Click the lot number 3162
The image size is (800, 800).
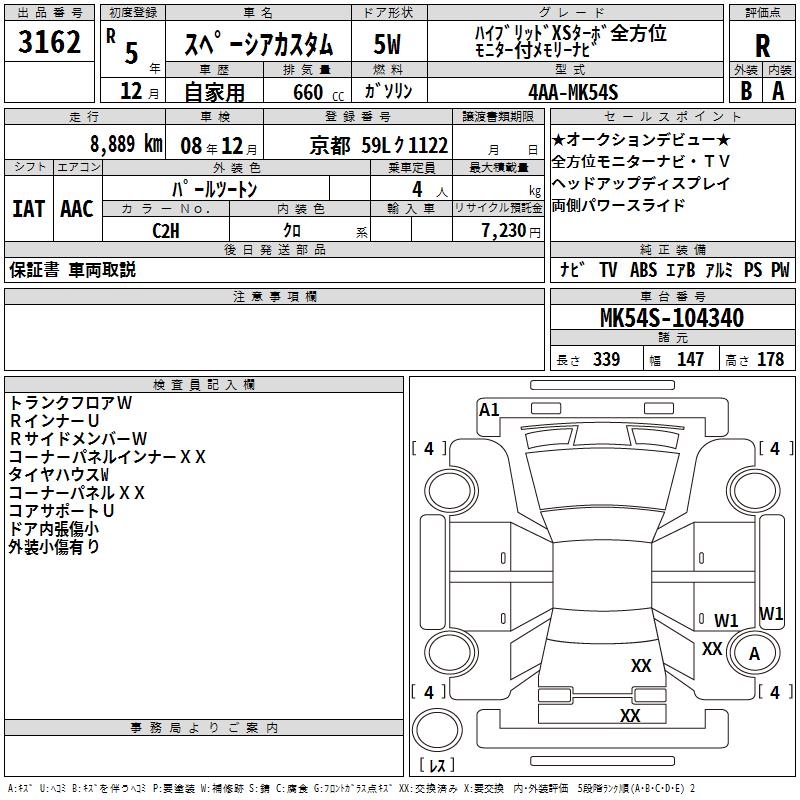(50, 44)
